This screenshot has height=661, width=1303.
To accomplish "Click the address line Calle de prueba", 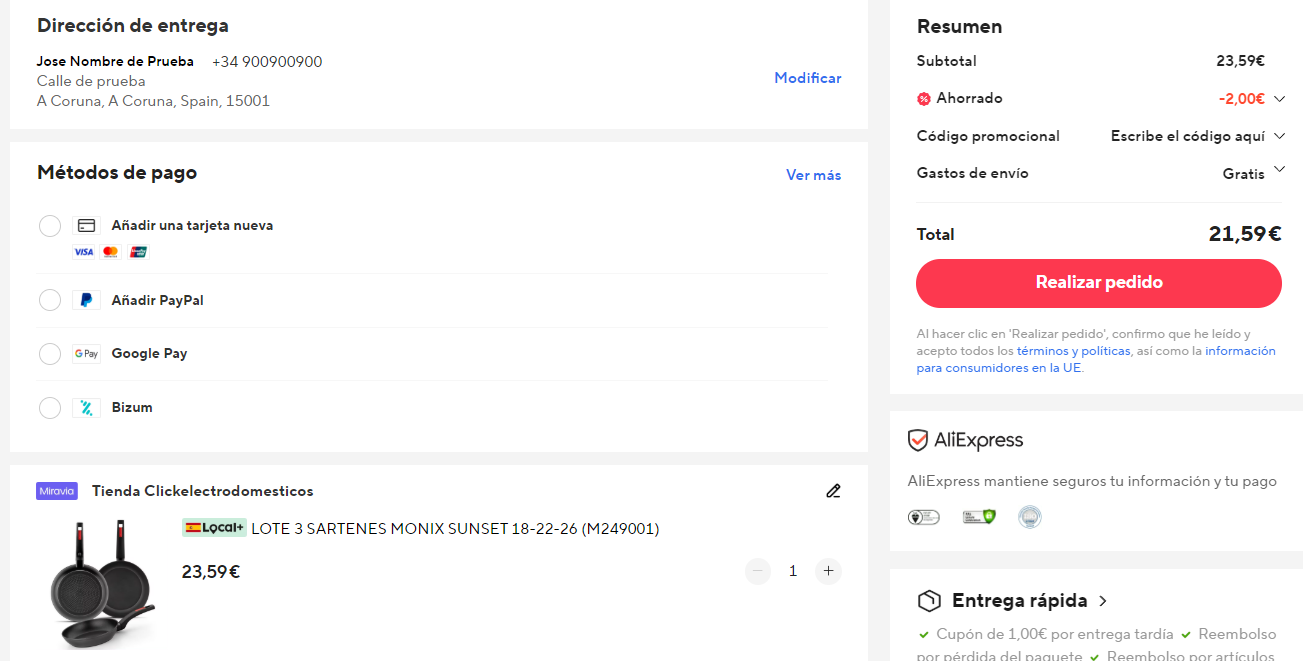I will click(91, 81).
